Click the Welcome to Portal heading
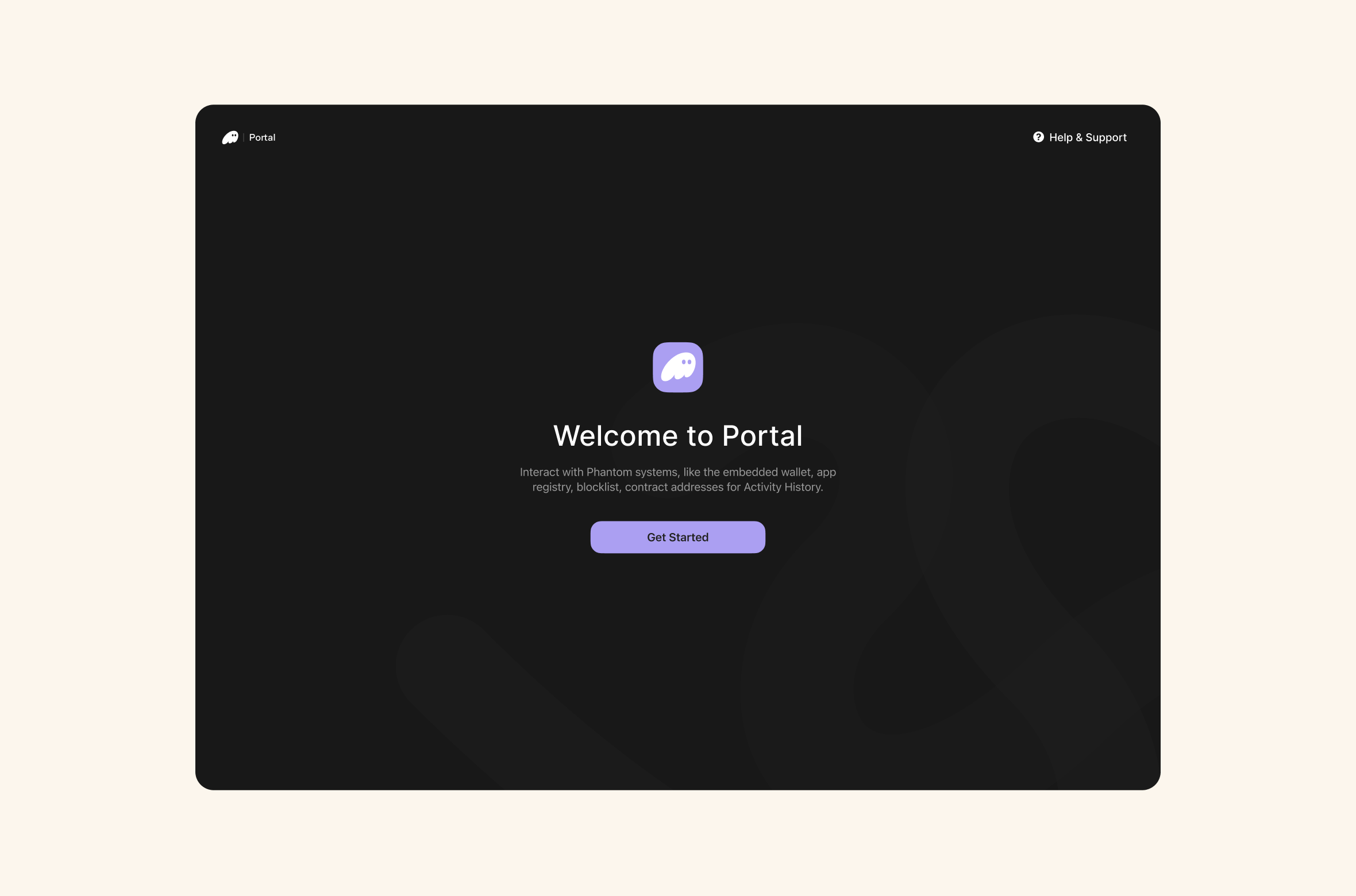1356x896 pixels. [x=678, y=436]
